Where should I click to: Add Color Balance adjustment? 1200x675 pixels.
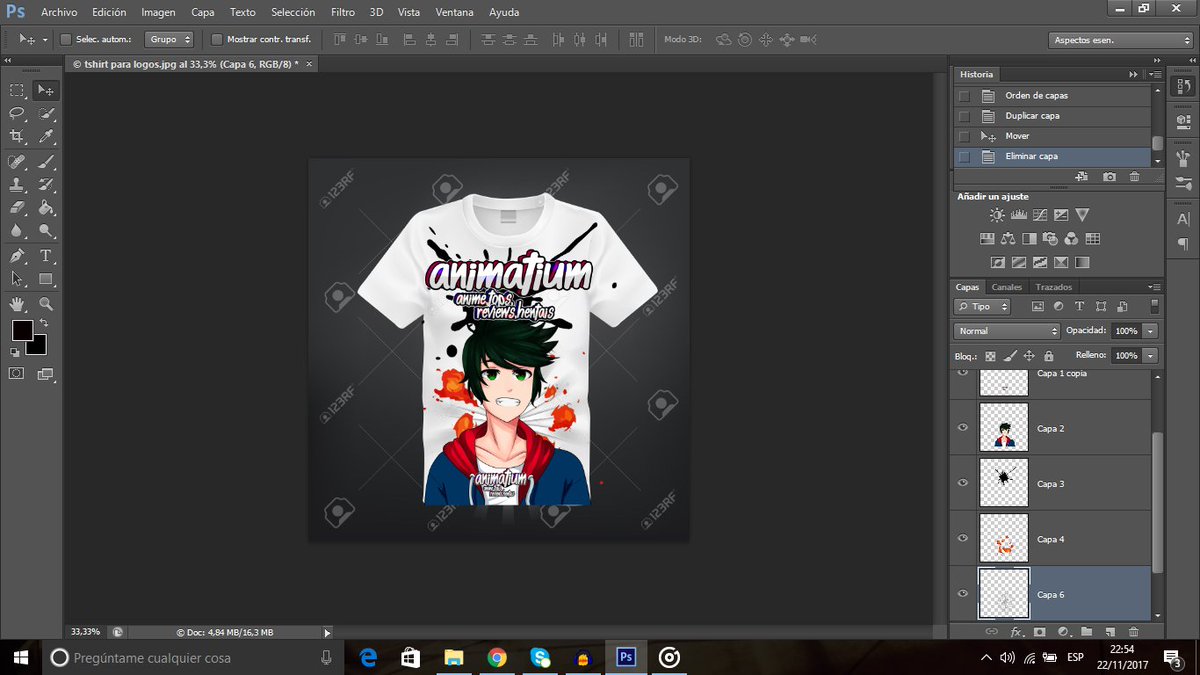pos(1007,239)
